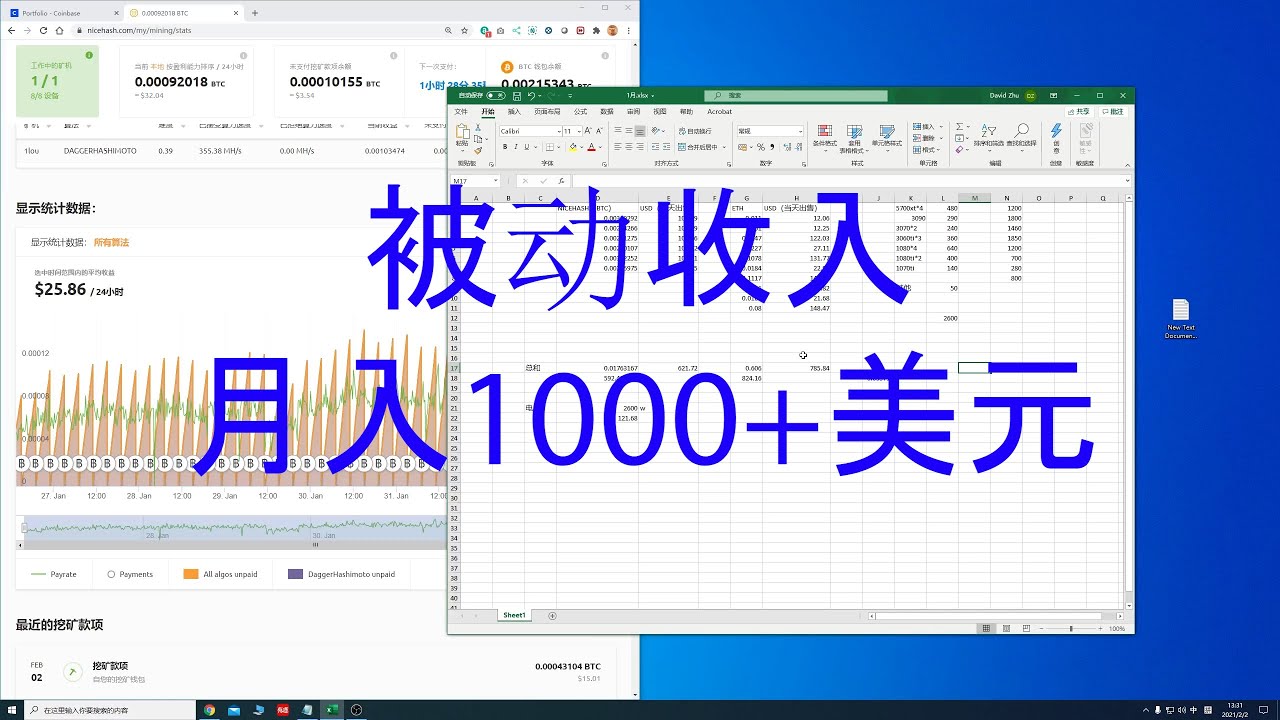This screenshot has height=720, width=1280.
Task: Click the add new sheet plus icon
Action: [552, 616]
